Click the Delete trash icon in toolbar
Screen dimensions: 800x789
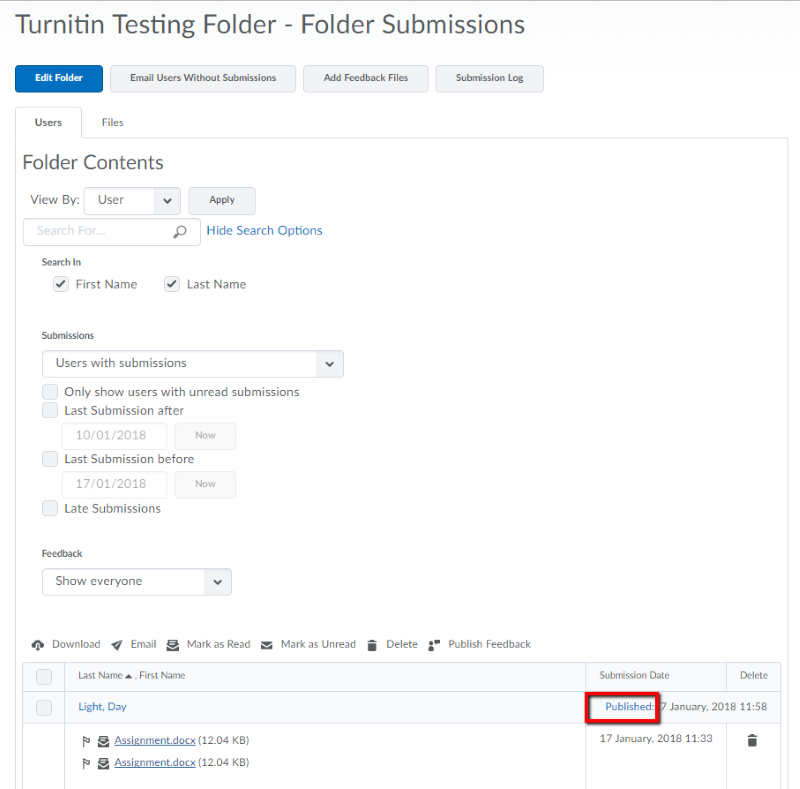[x=372, y=645]
